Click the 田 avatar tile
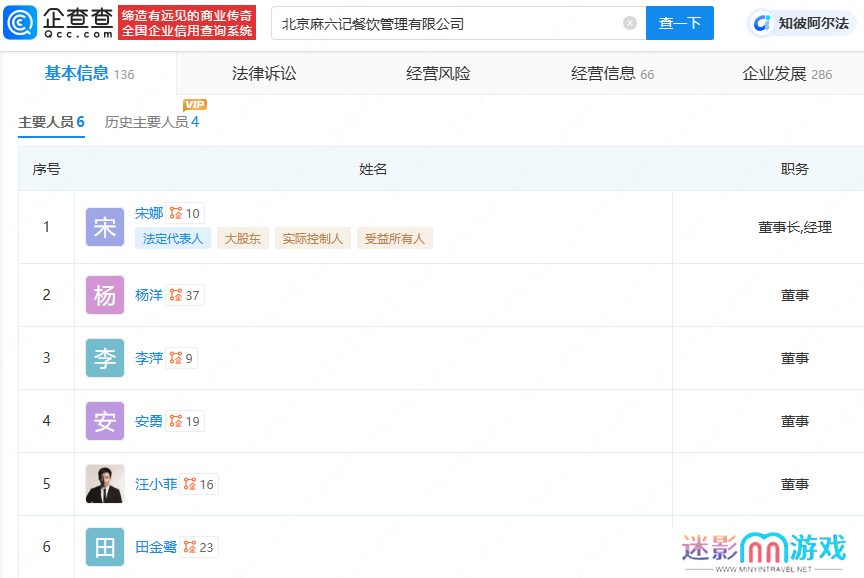Image resolution: width=864 pixels, height=578 pixels. [x=105, y=547]
